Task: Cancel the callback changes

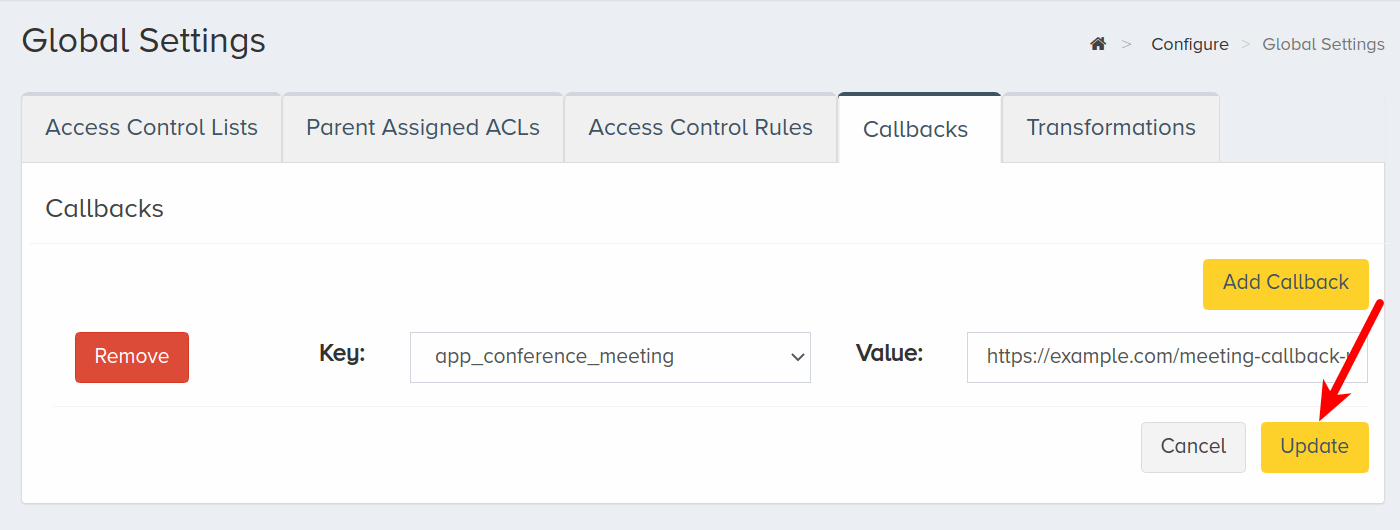Action: (x=1193, y=447)
